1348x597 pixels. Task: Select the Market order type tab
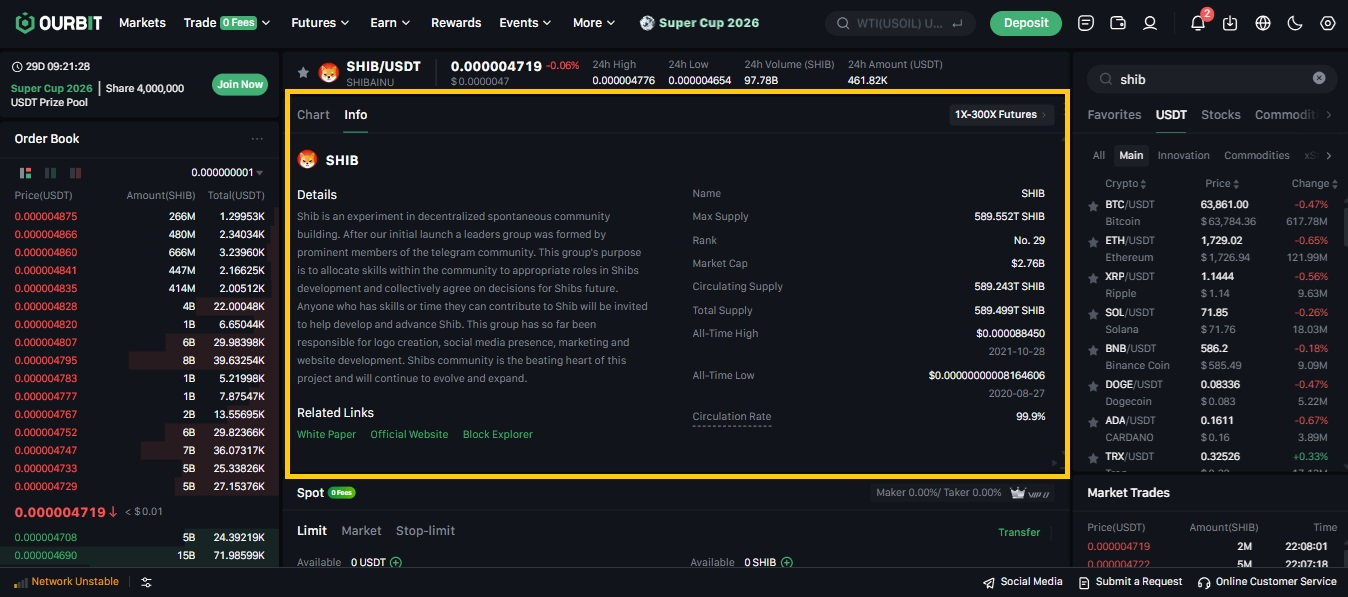coord(361,531)
